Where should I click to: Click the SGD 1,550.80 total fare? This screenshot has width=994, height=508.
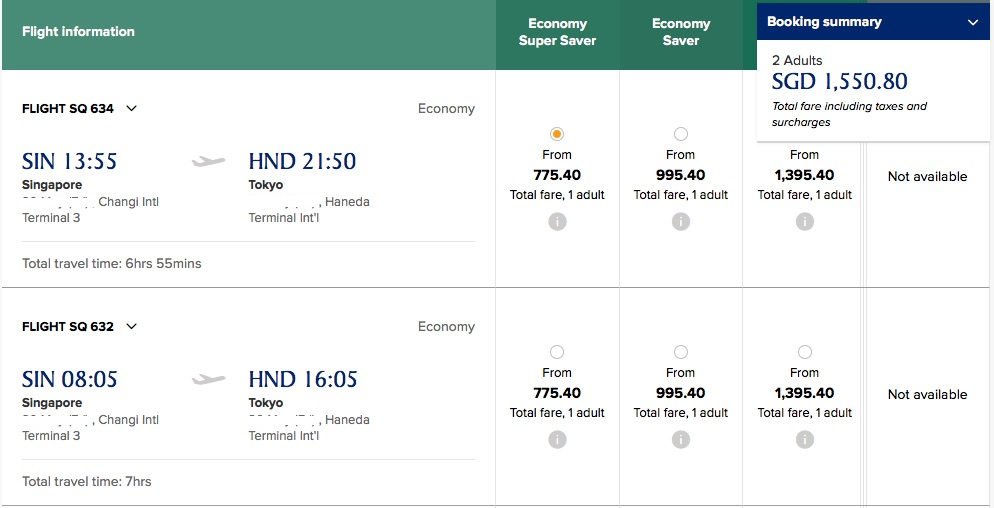click(840, 82)
